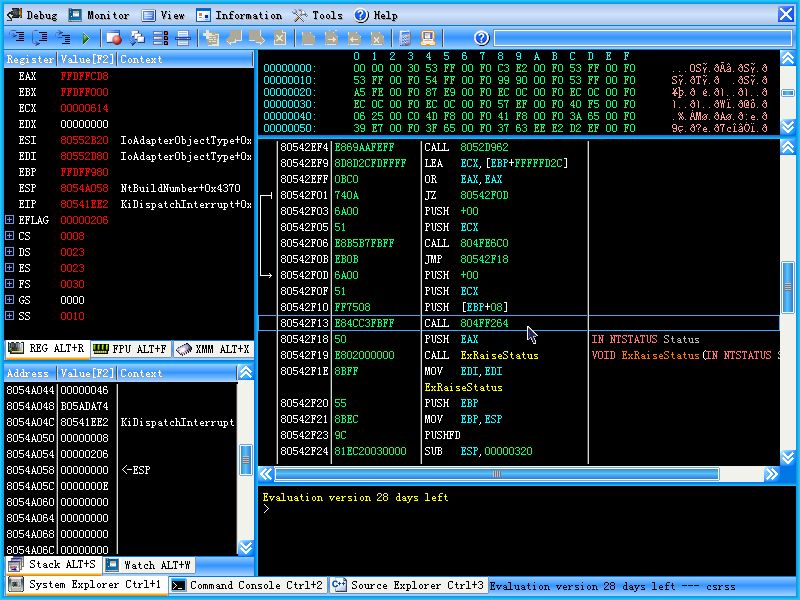
Task: Click stack panel Address column header
Action: 30,373
